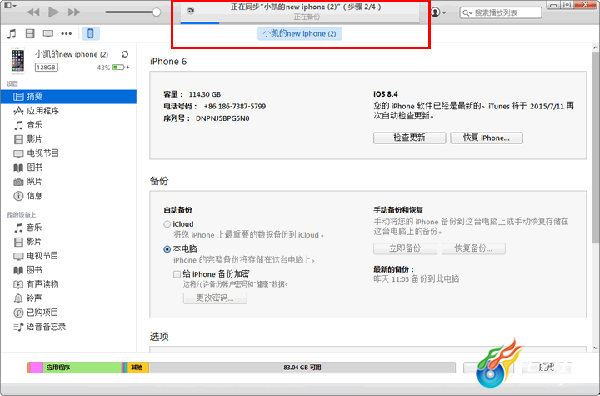Click the three-dots more libraries icon
Screen dimensions: 600x396
pos(67,34)
